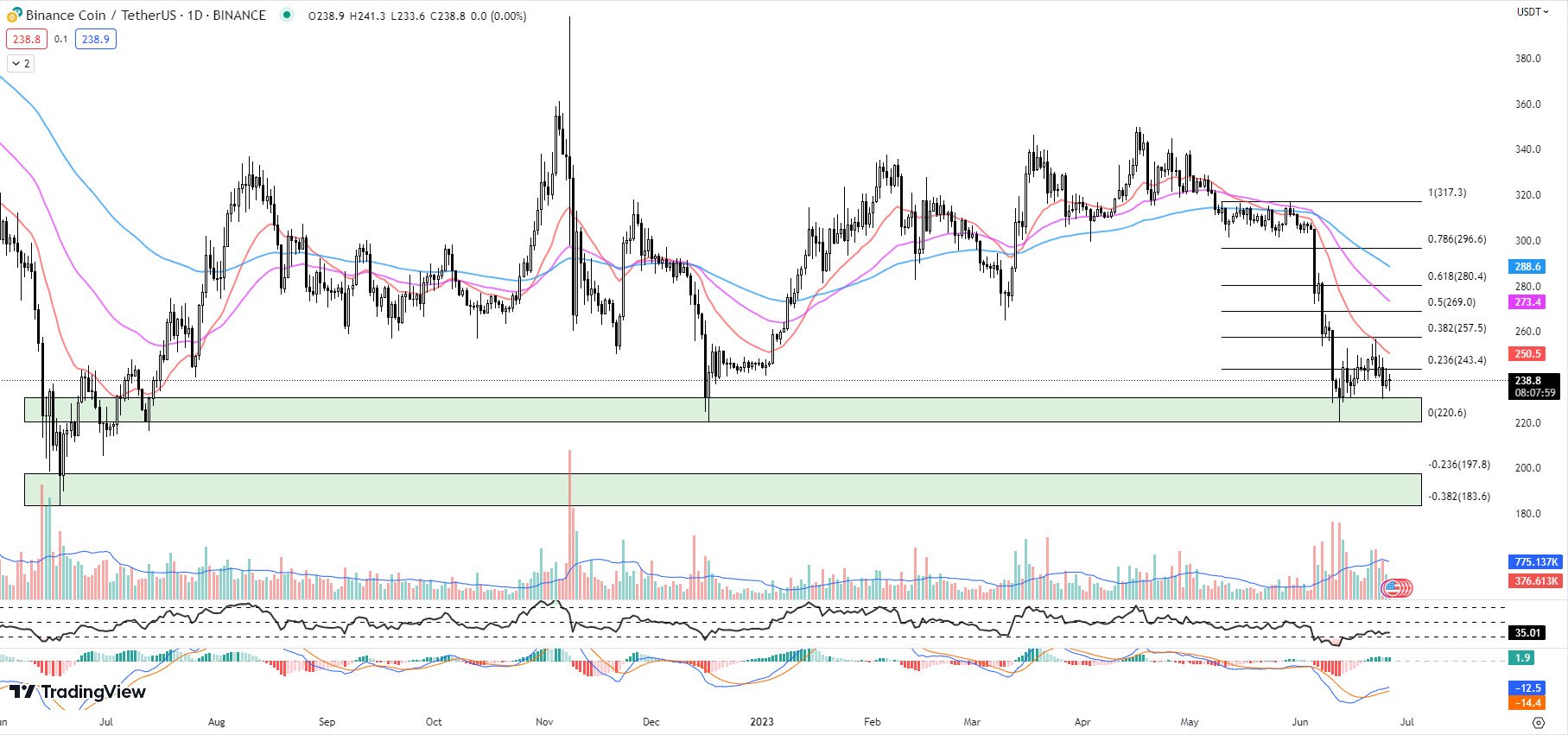The height and width of the screenshot is (735, 1568).
Task: Click the Sep label on time axis
Action: [327, 722]
